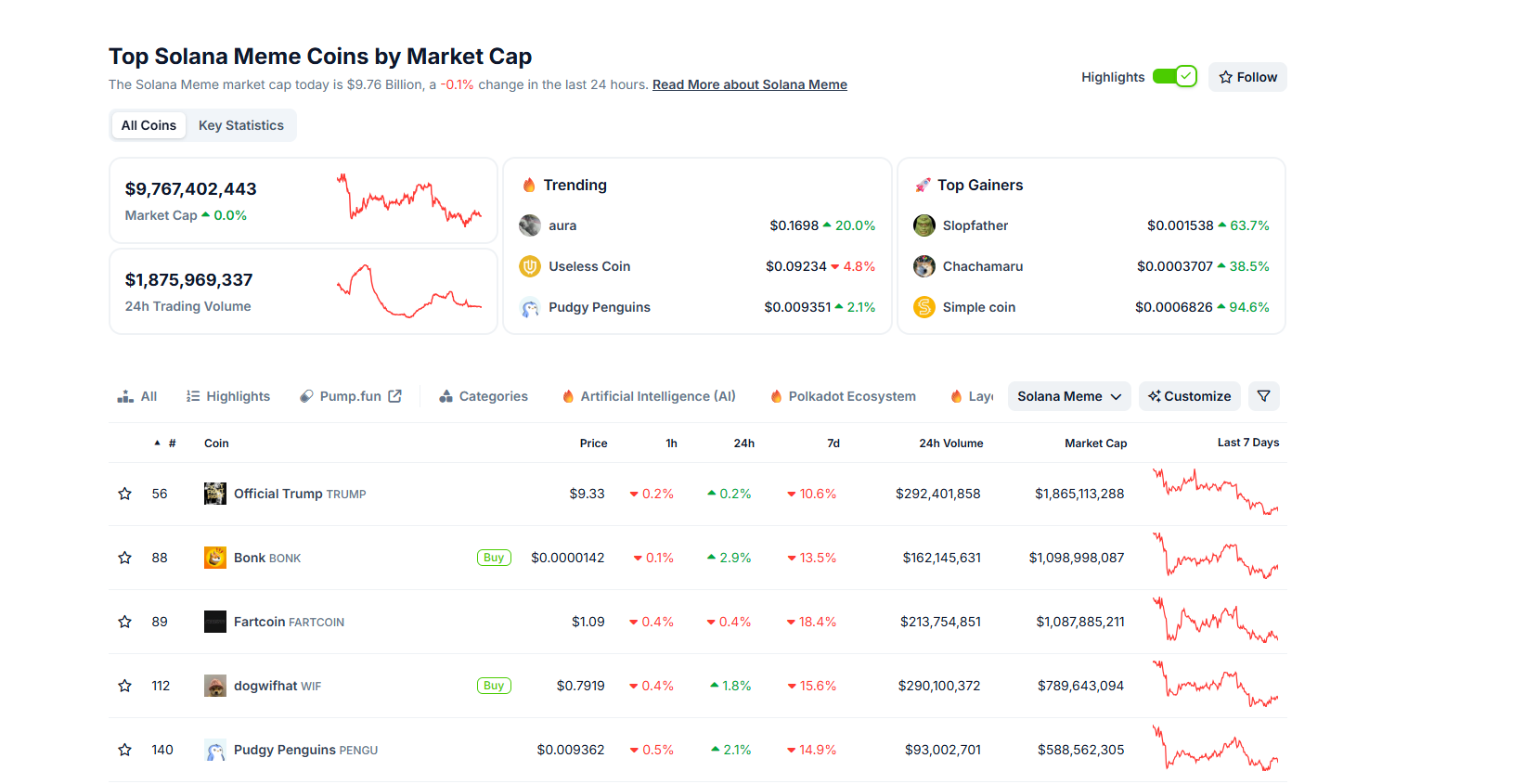View Bonk's last 7 days sparkline
This screenshot has height=784, width=1537.
[x=1216, y=556]
